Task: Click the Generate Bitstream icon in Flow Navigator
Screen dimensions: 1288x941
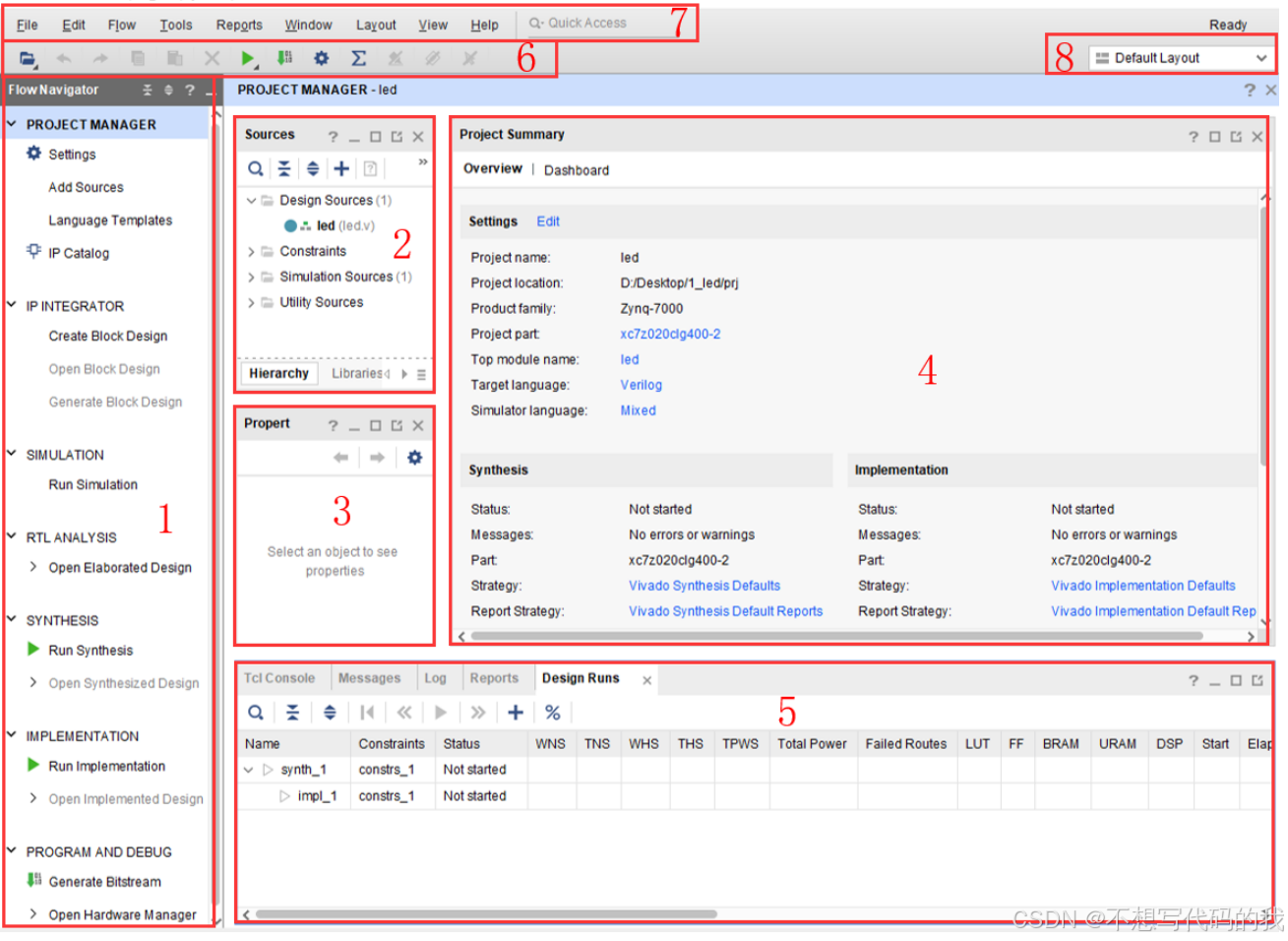Action: click(34, 881)
